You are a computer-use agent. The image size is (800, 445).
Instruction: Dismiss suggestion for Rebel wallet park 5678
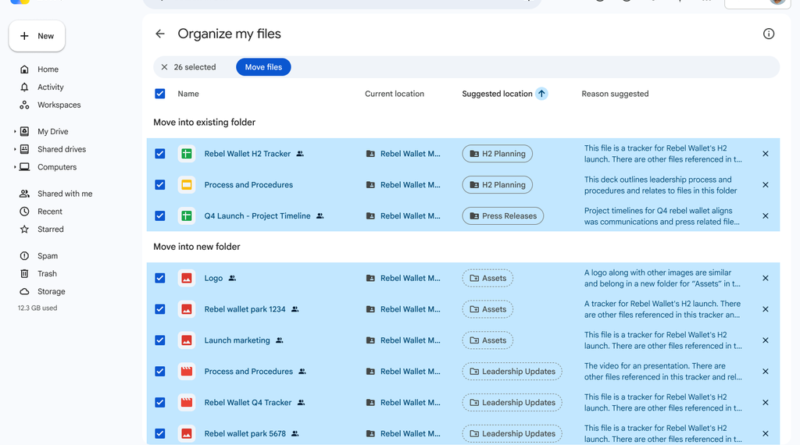tap(765, 434)
